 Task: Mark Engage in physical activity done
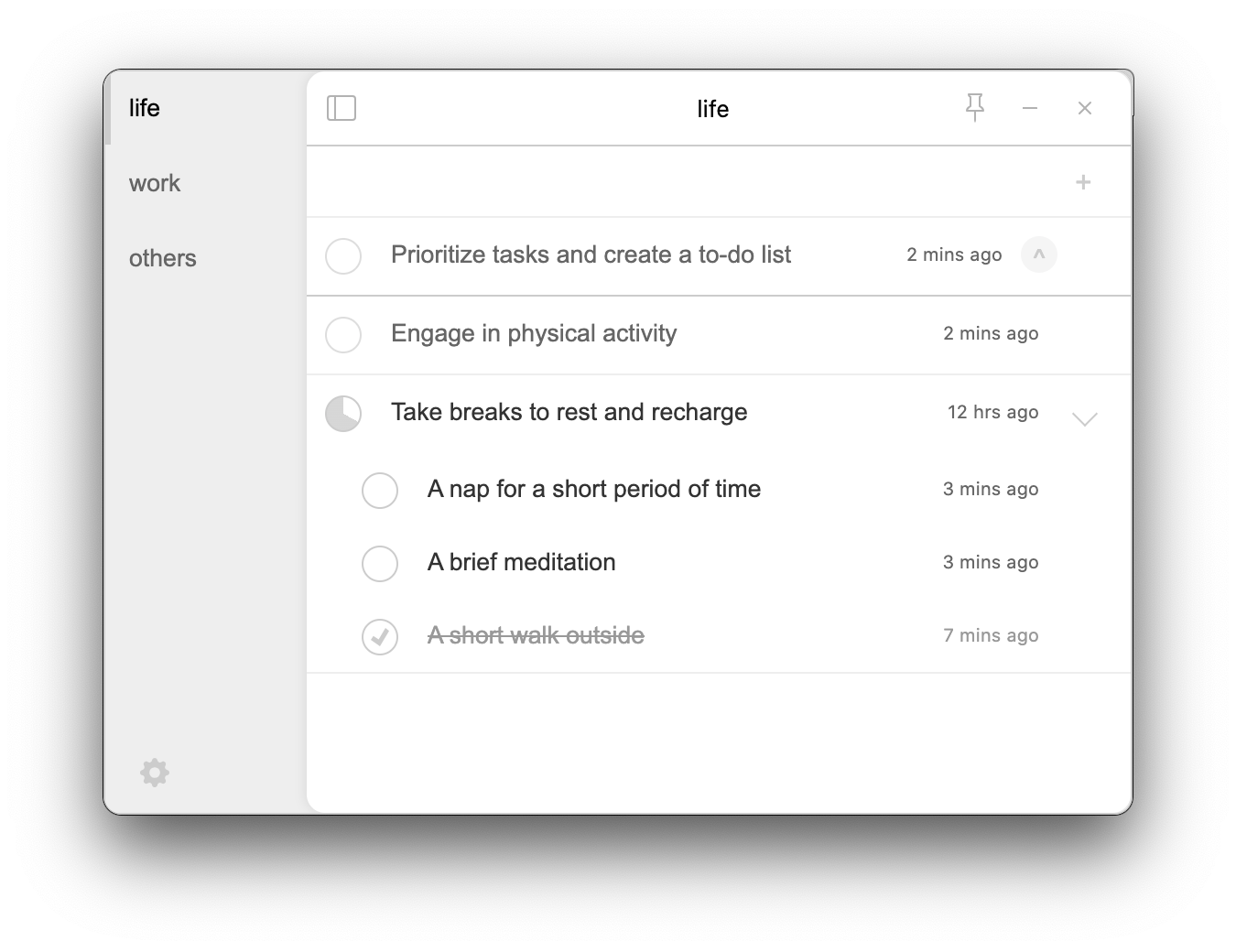point(343,335)
